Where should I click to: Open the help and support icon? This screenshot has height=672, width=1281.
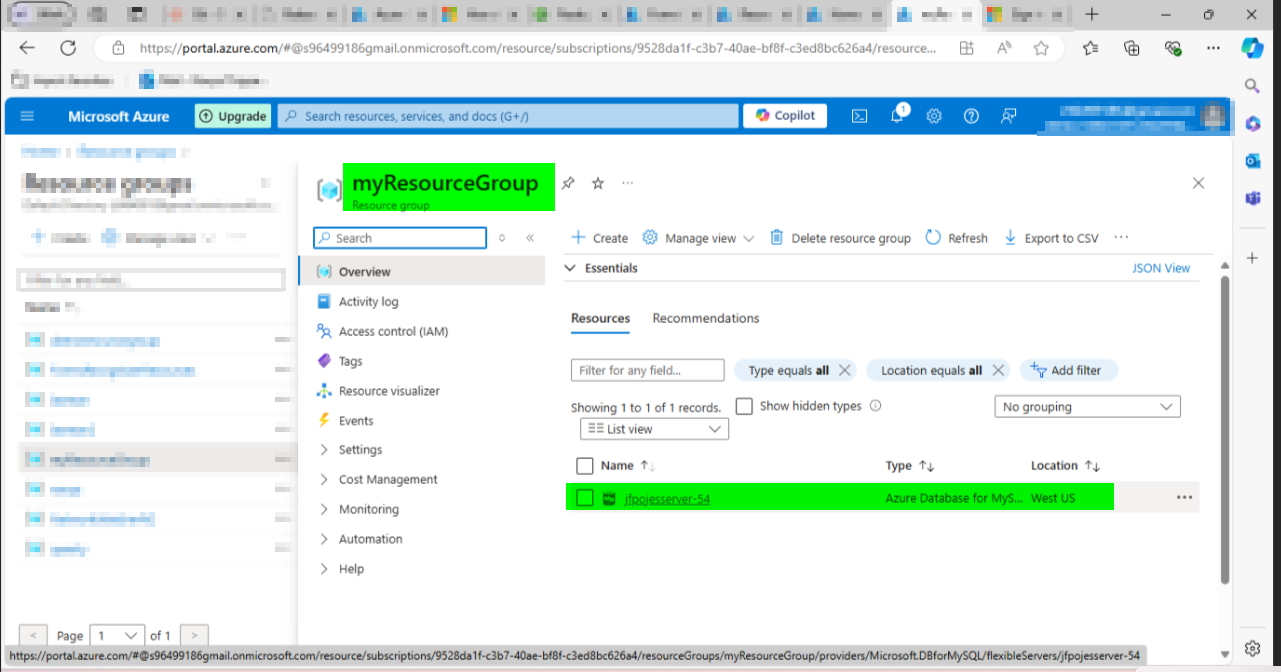pos(970,115)
